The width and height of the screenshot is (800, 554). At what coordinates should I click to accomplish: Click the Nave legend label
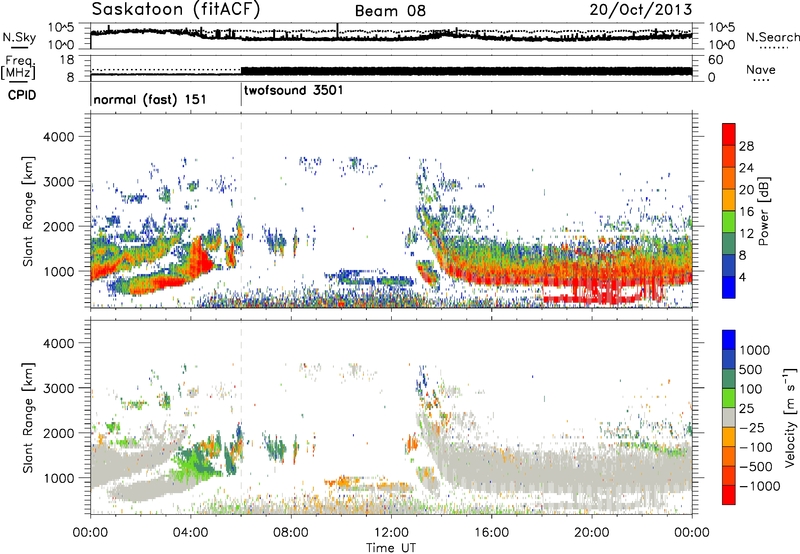tap(761, 69)
